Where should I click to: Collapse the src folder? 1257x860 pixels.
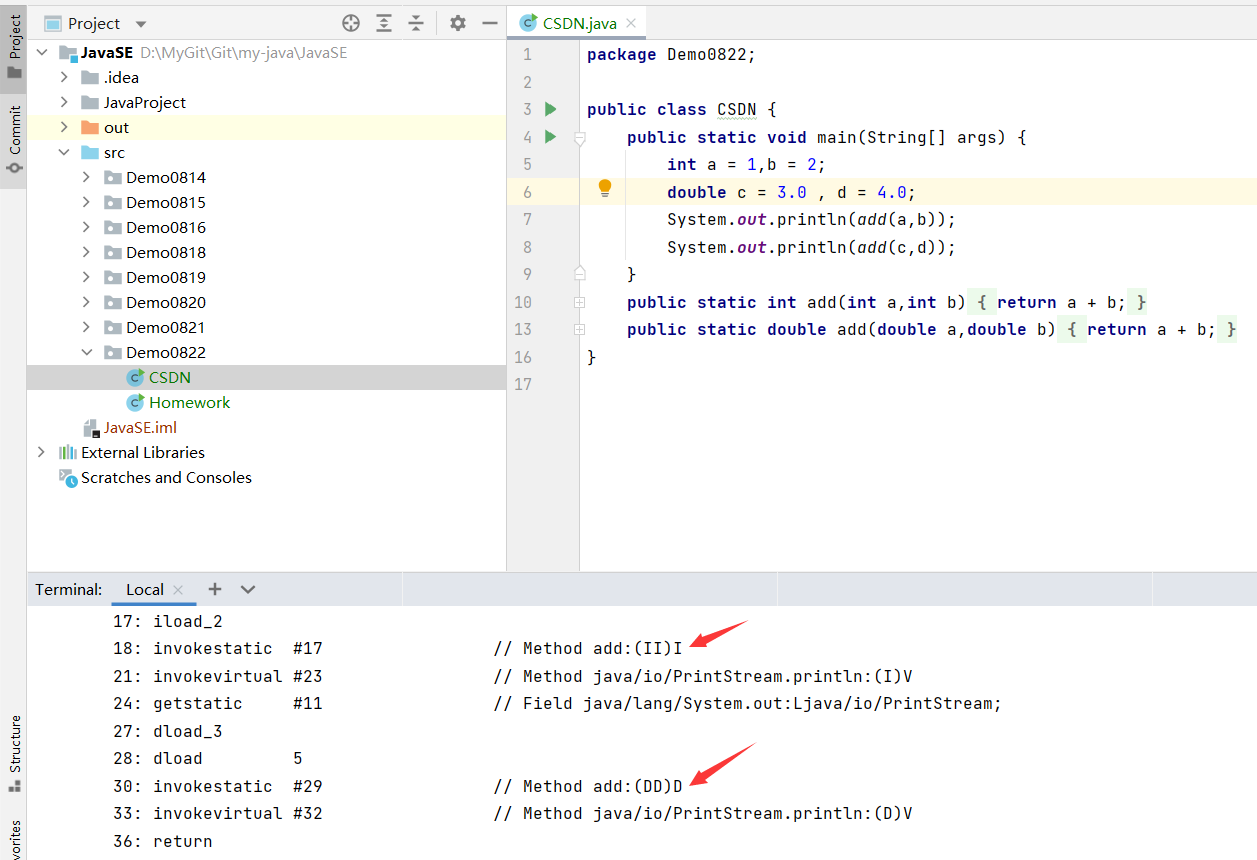coord(64,153)
